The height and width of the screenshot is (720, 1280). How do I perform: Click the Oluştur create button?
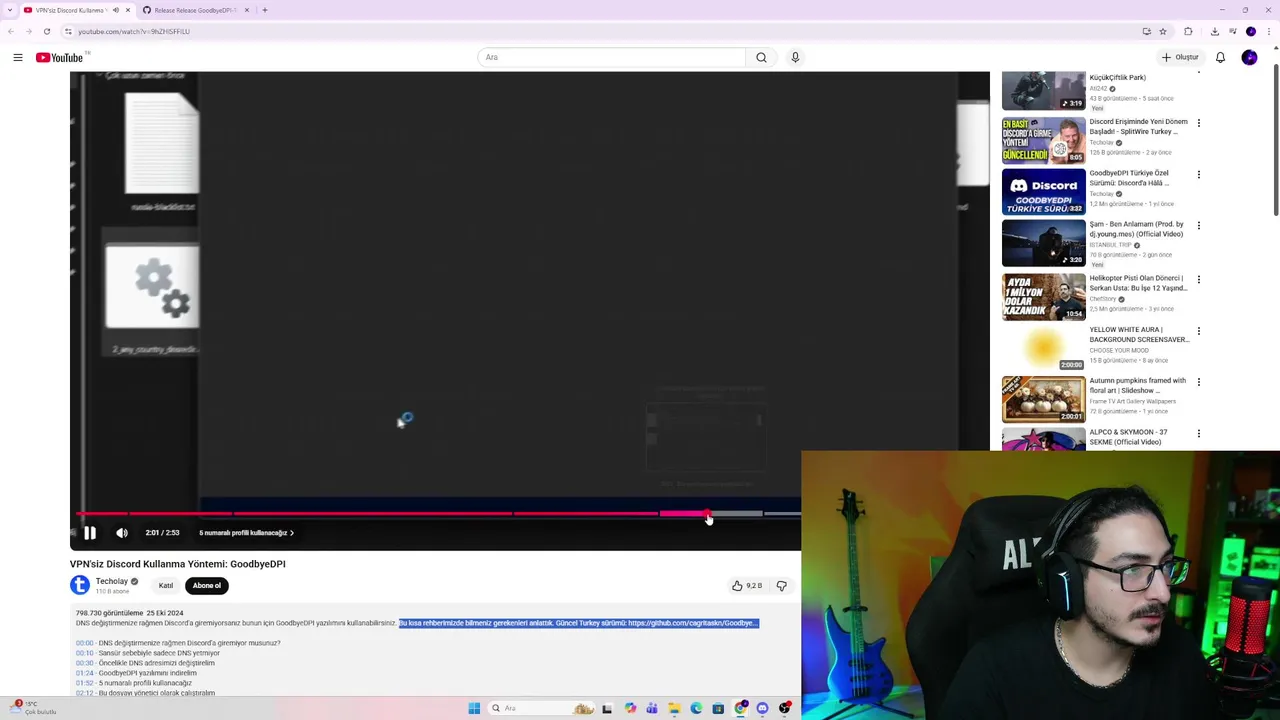click(1181, 57)
